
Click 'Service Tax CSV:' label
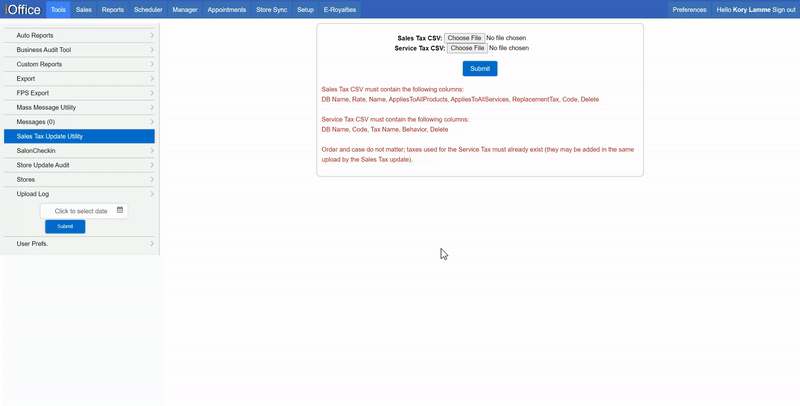(420, 48)
